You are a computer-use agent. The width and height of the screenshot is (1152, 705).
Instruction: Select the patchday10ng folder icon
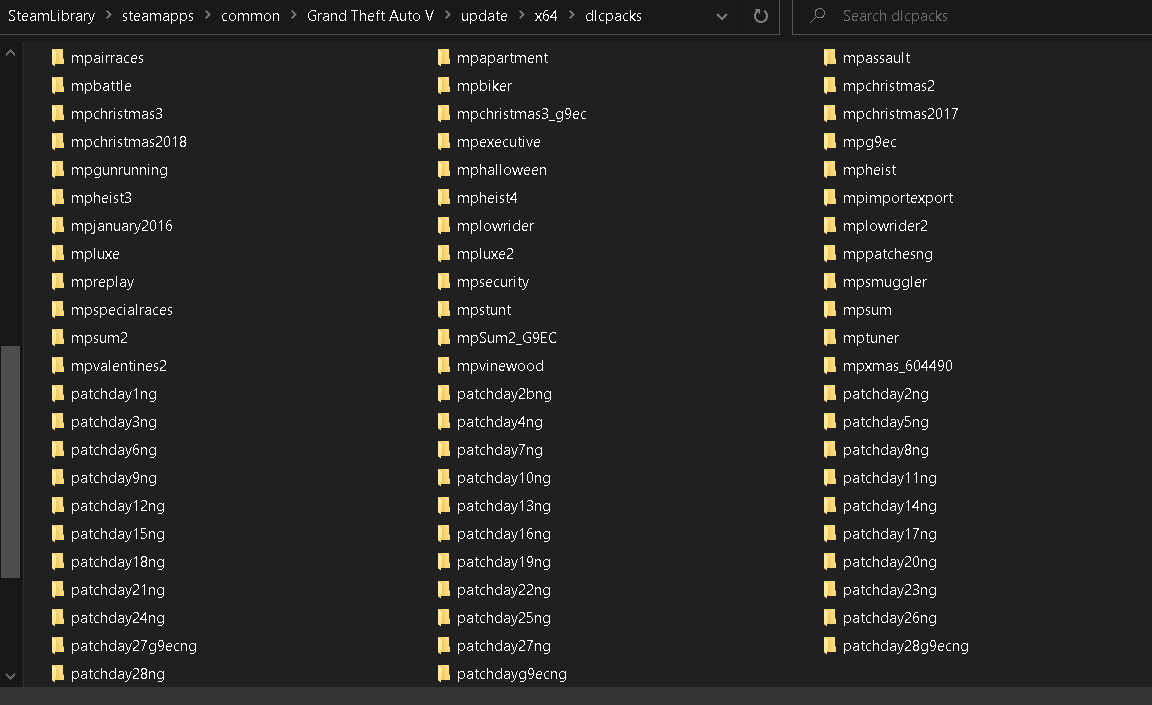(x=444, y=477)
